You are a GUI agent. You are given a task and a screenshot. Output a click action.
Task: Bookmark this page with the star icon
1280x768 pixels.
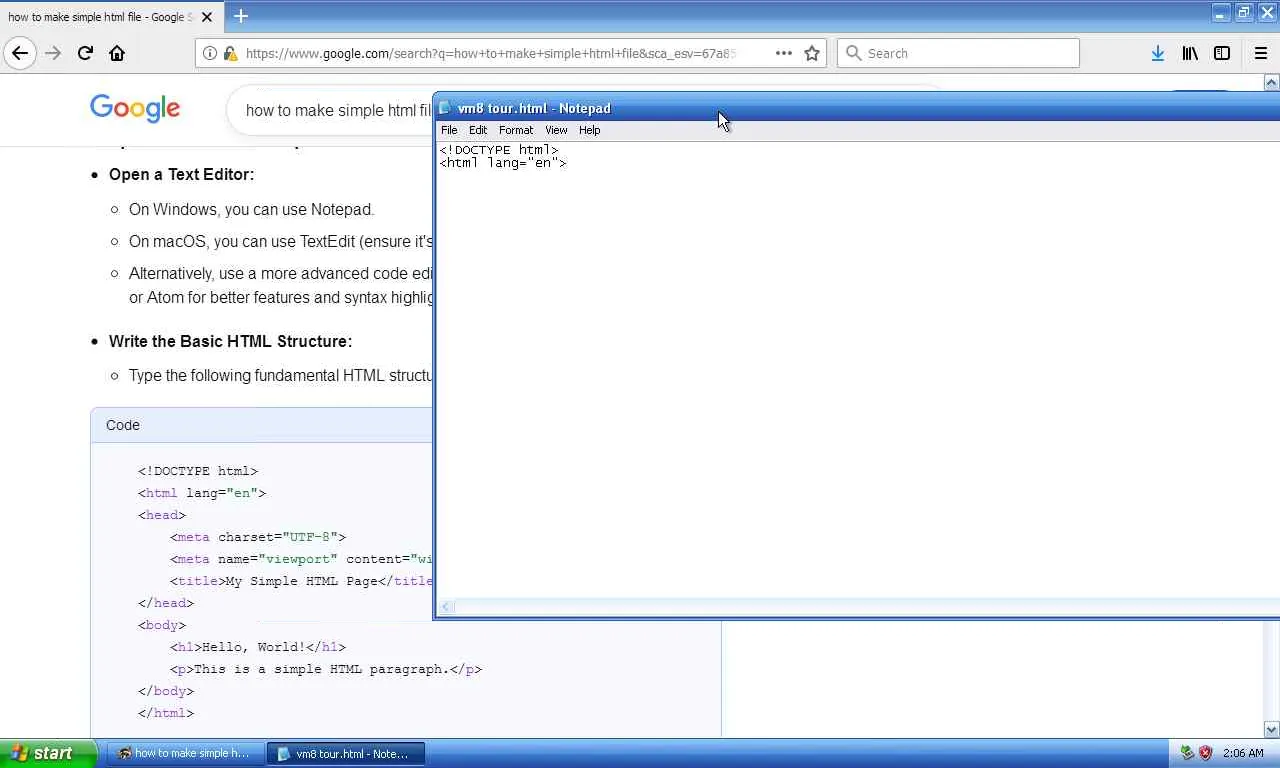pos(812,53)
